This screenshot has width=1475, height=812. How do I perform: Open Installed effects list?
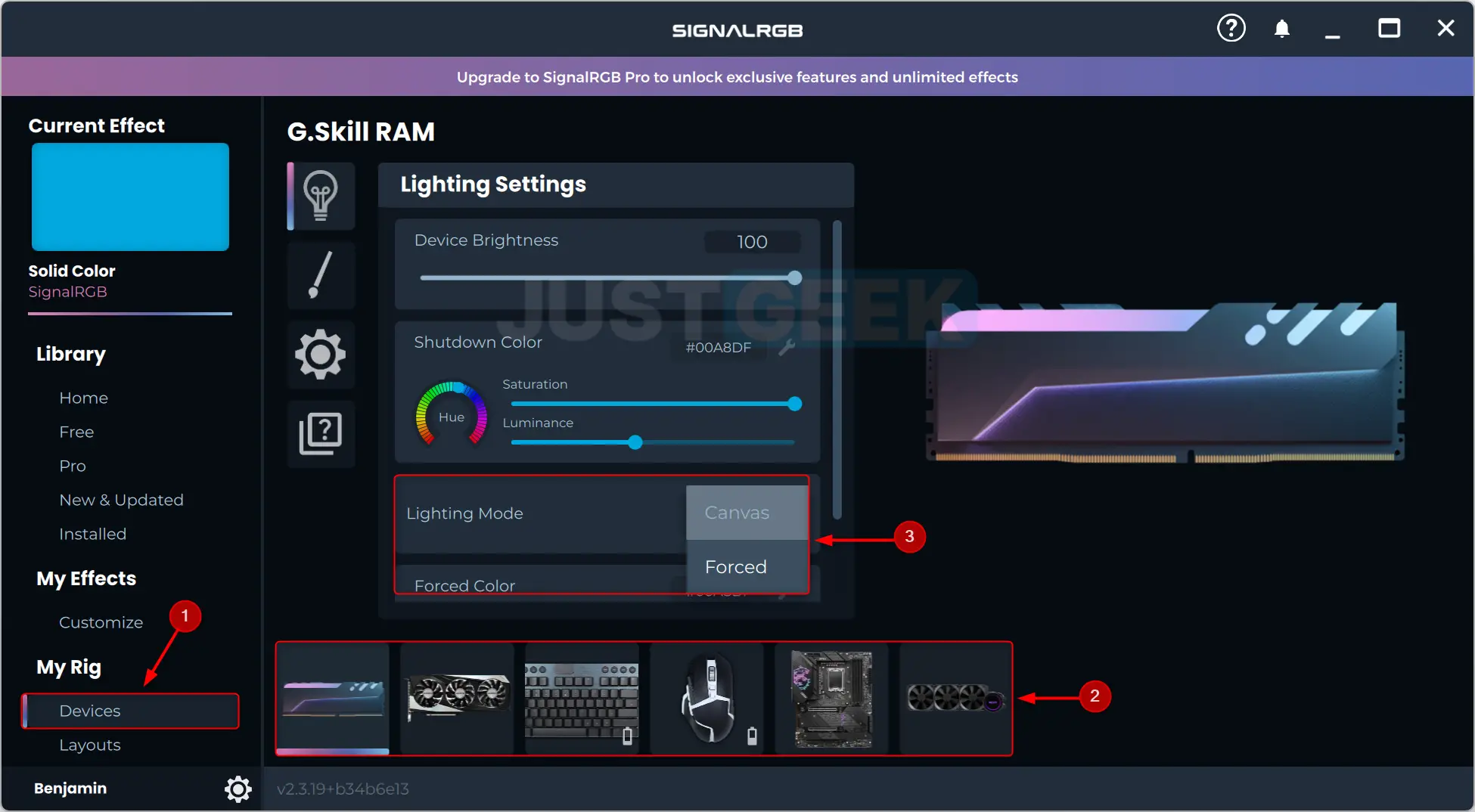coord(93,534)
